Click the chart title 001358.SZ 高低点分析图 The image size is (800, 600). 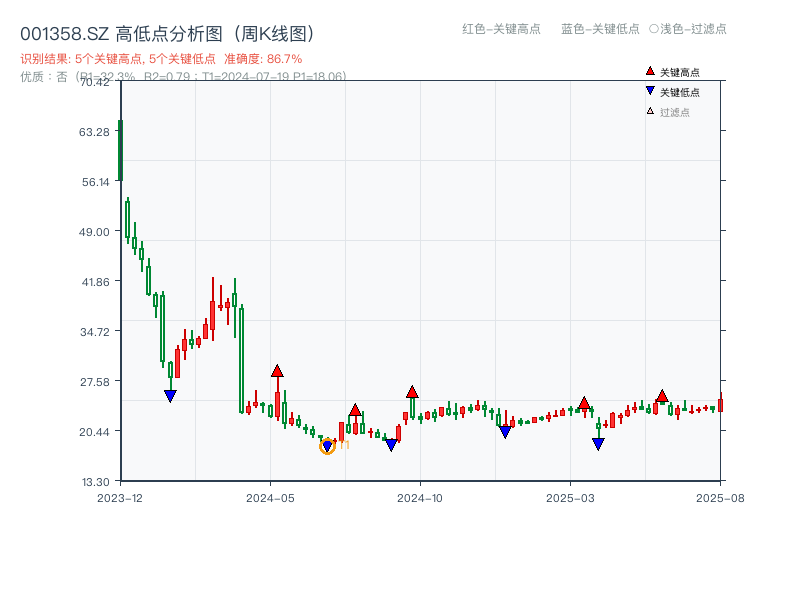[168, 34]
